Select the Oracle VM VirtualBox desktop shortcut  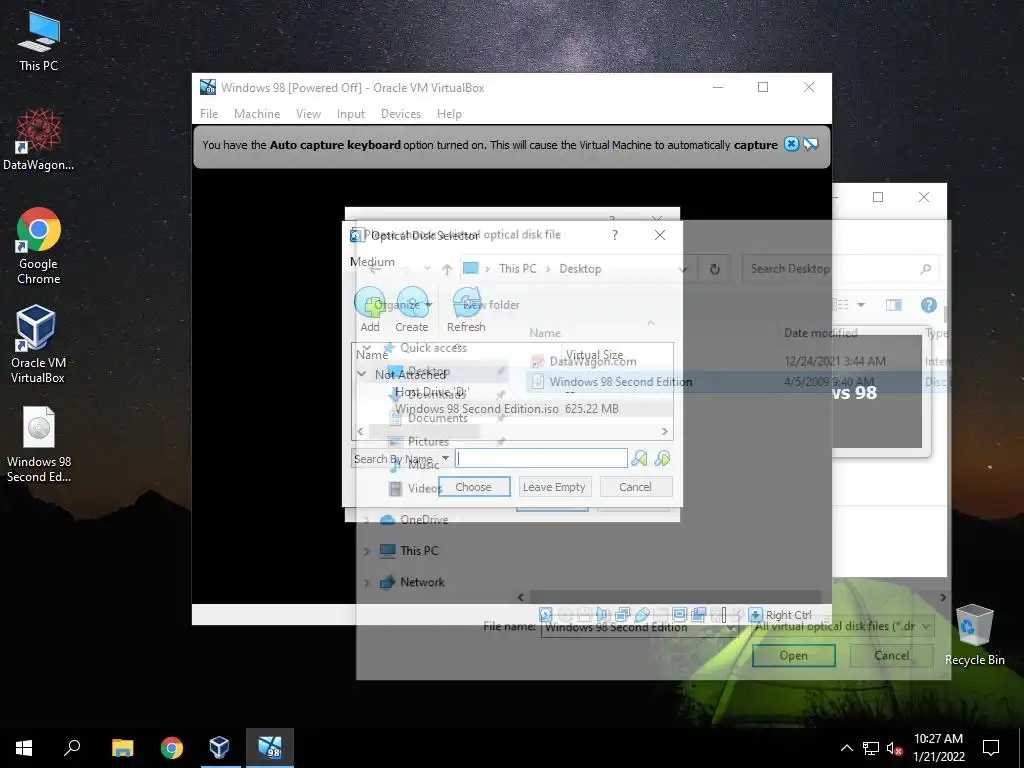coord(38,344)
